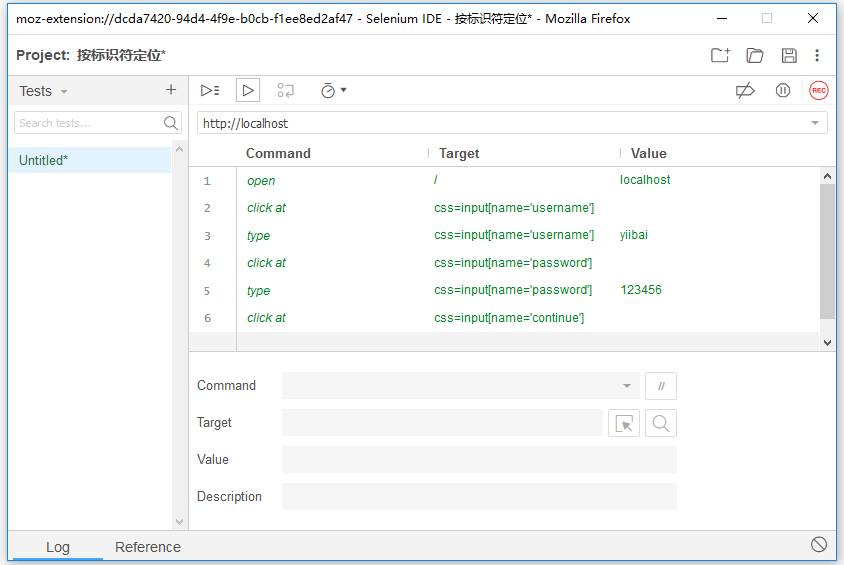Create a new project icon
The image size is (844, 565).
coord(720,55)
